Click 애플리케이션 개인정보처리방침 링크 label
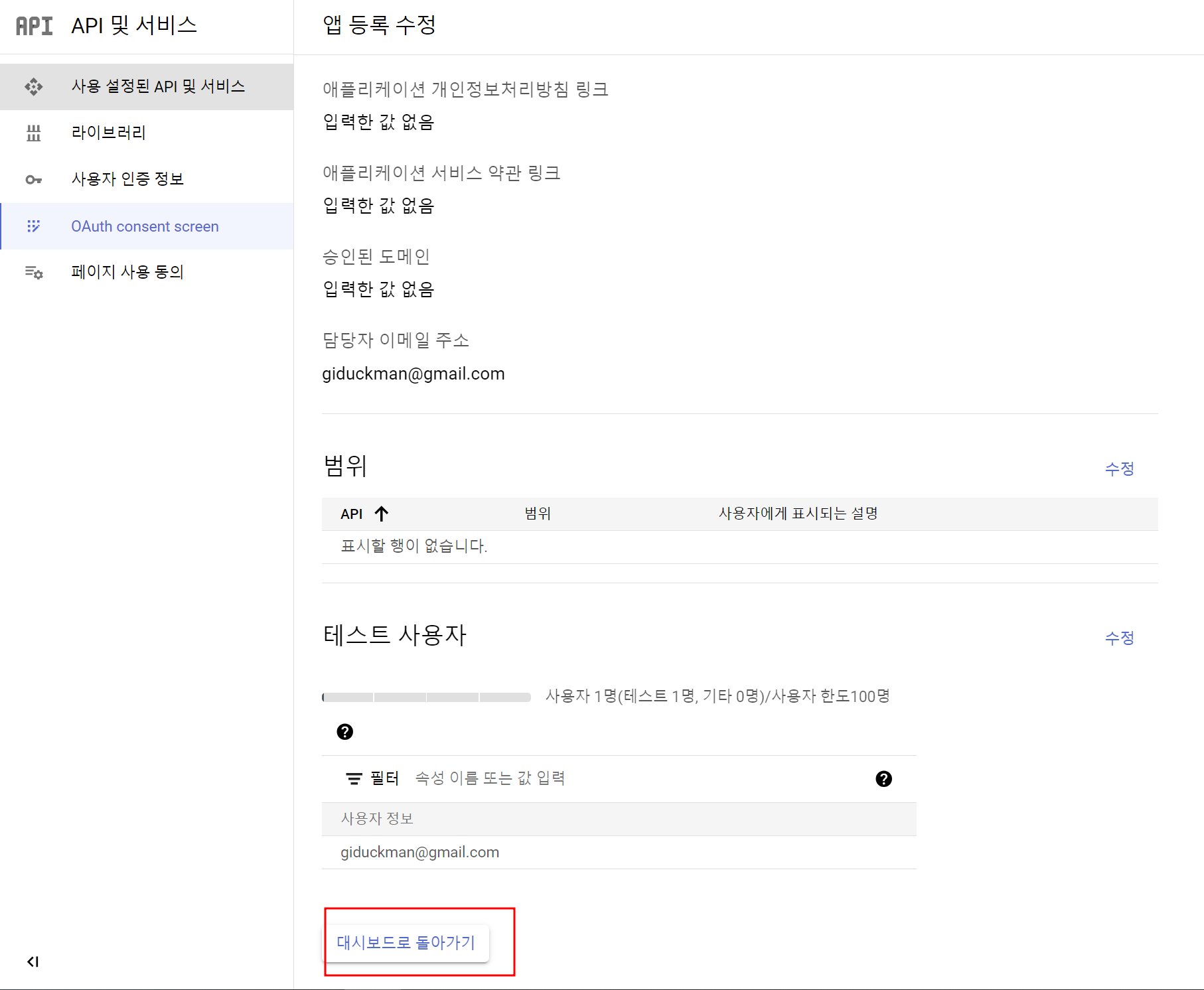Viewport: 1204px width, 990px height. pos(466,90)
